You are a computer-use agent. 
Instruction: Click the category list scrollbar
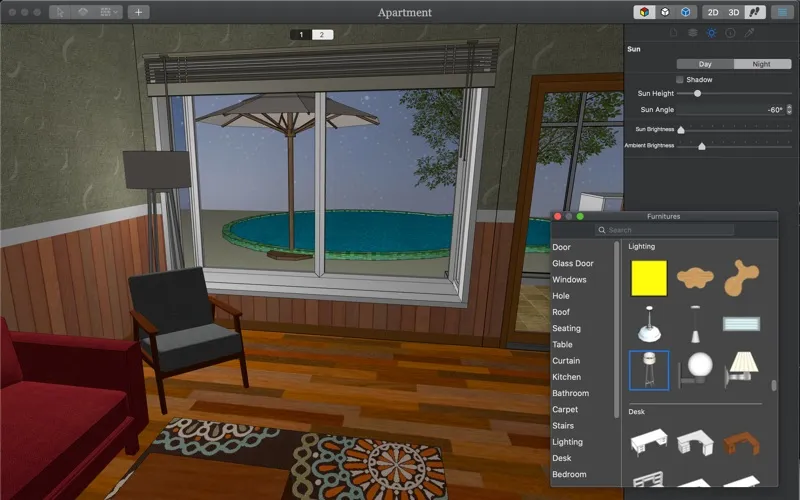point(616,330)
